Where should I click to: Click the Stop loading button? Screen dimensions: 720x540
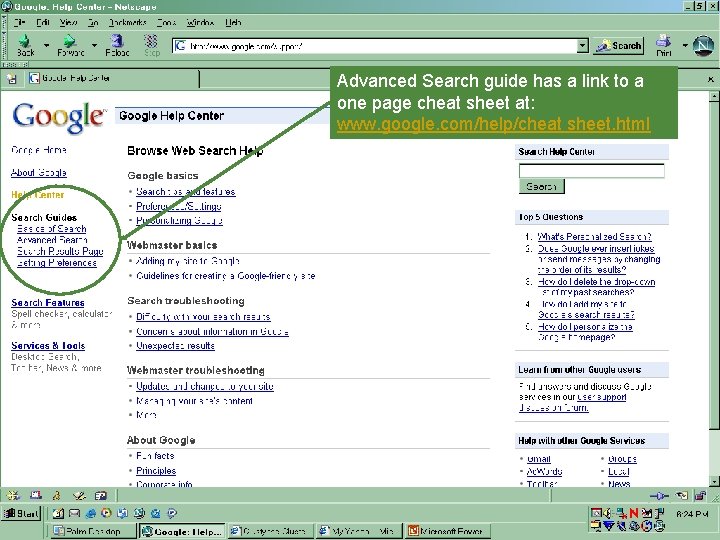152,45
